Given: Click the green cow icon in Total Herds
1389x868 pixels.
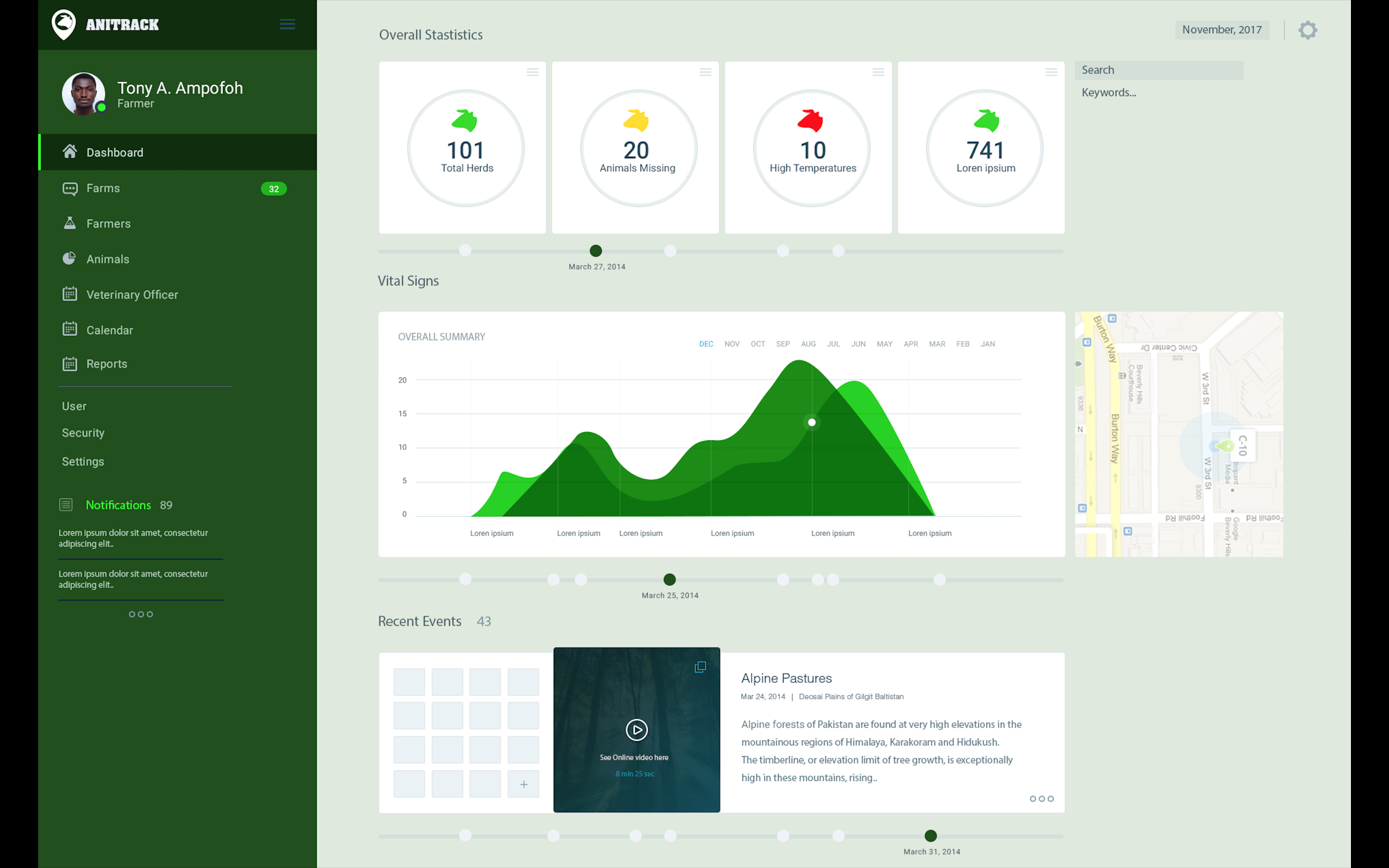Looking at the screenshot, I should tap(464, 121).
